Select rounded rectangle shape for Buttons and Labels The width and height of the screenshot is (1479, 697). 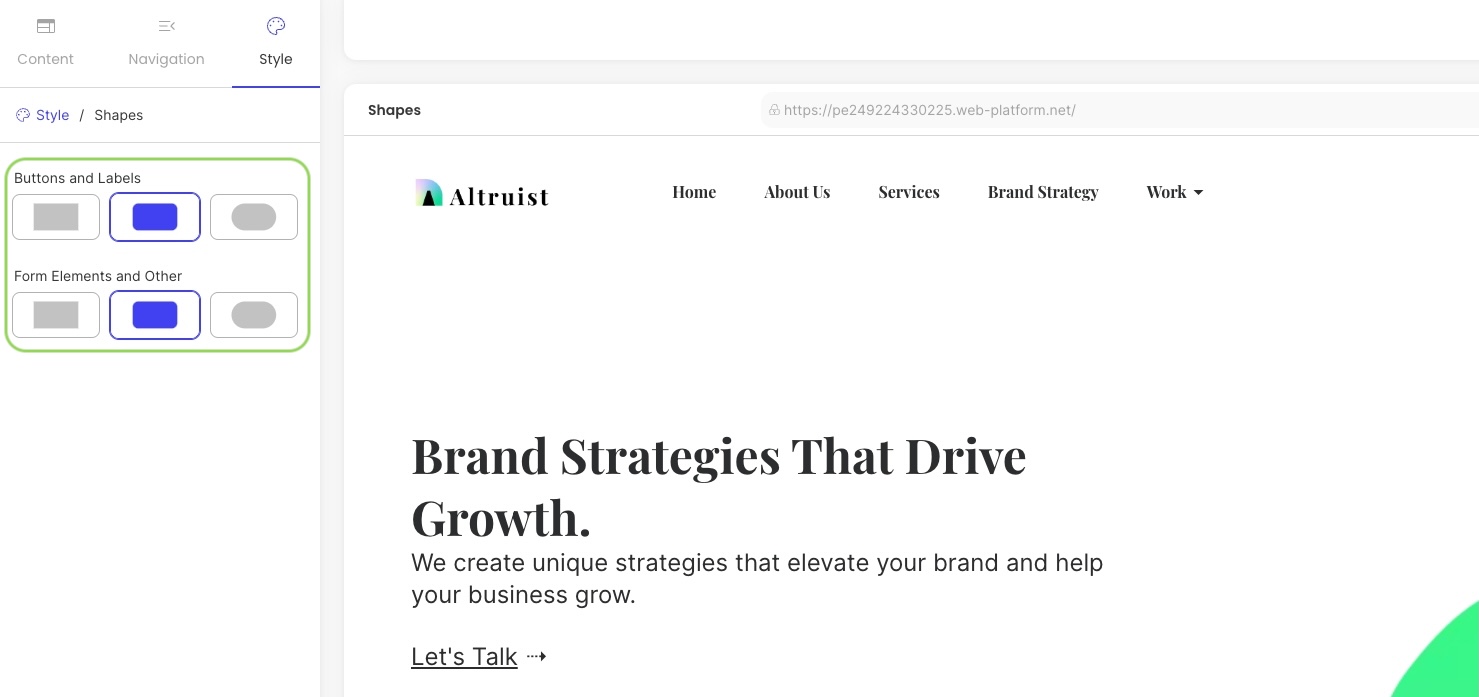click(155, 217)
